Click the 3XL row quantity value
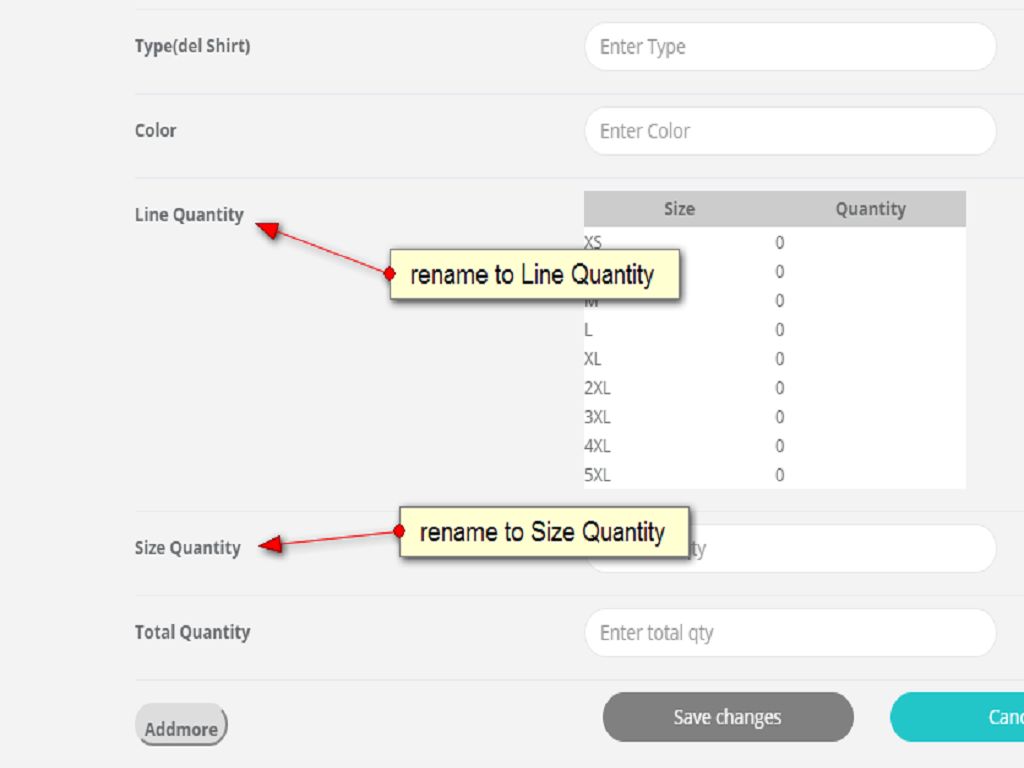Image resolution: width=1024 pixels, height=768 pixels. 779,417
